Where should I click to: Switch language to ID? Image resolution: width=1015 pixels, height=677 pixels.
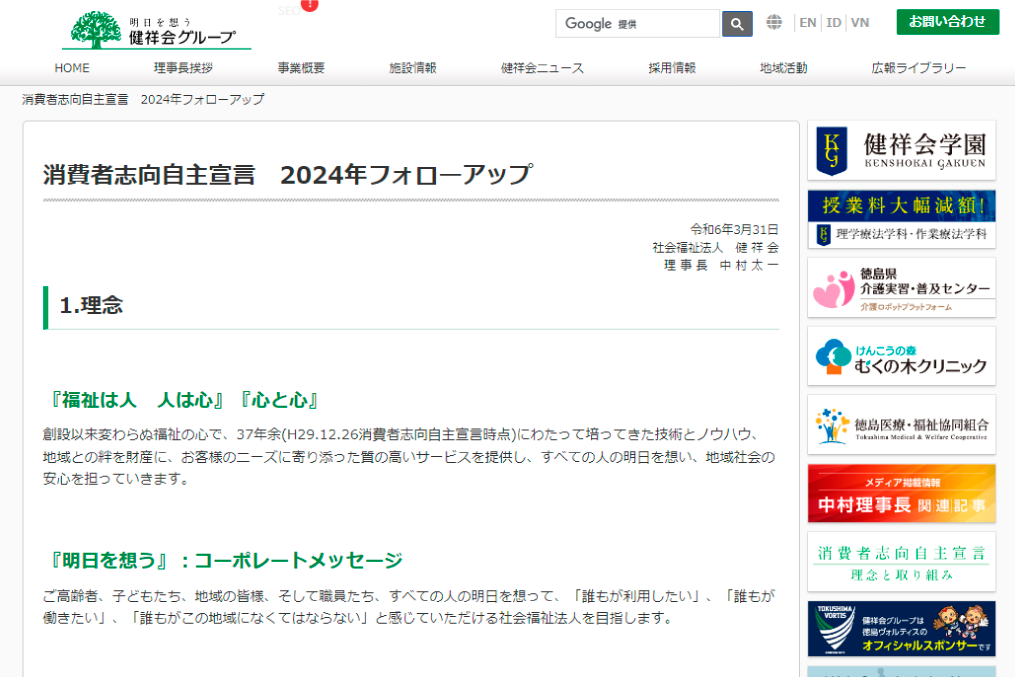click(834, 22)
